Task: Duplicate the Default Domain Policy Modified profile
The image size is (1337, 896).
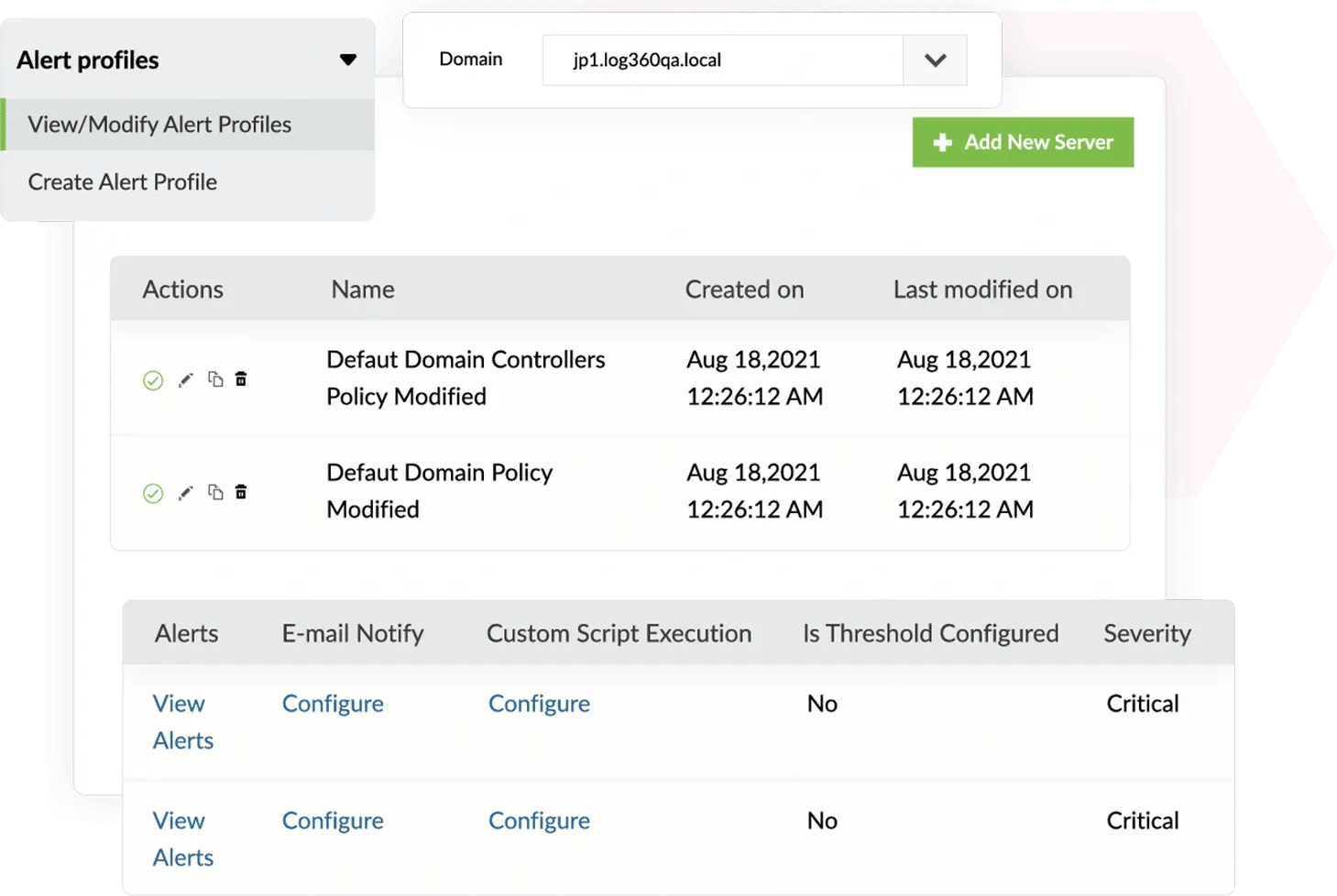Action: [215, 492]
